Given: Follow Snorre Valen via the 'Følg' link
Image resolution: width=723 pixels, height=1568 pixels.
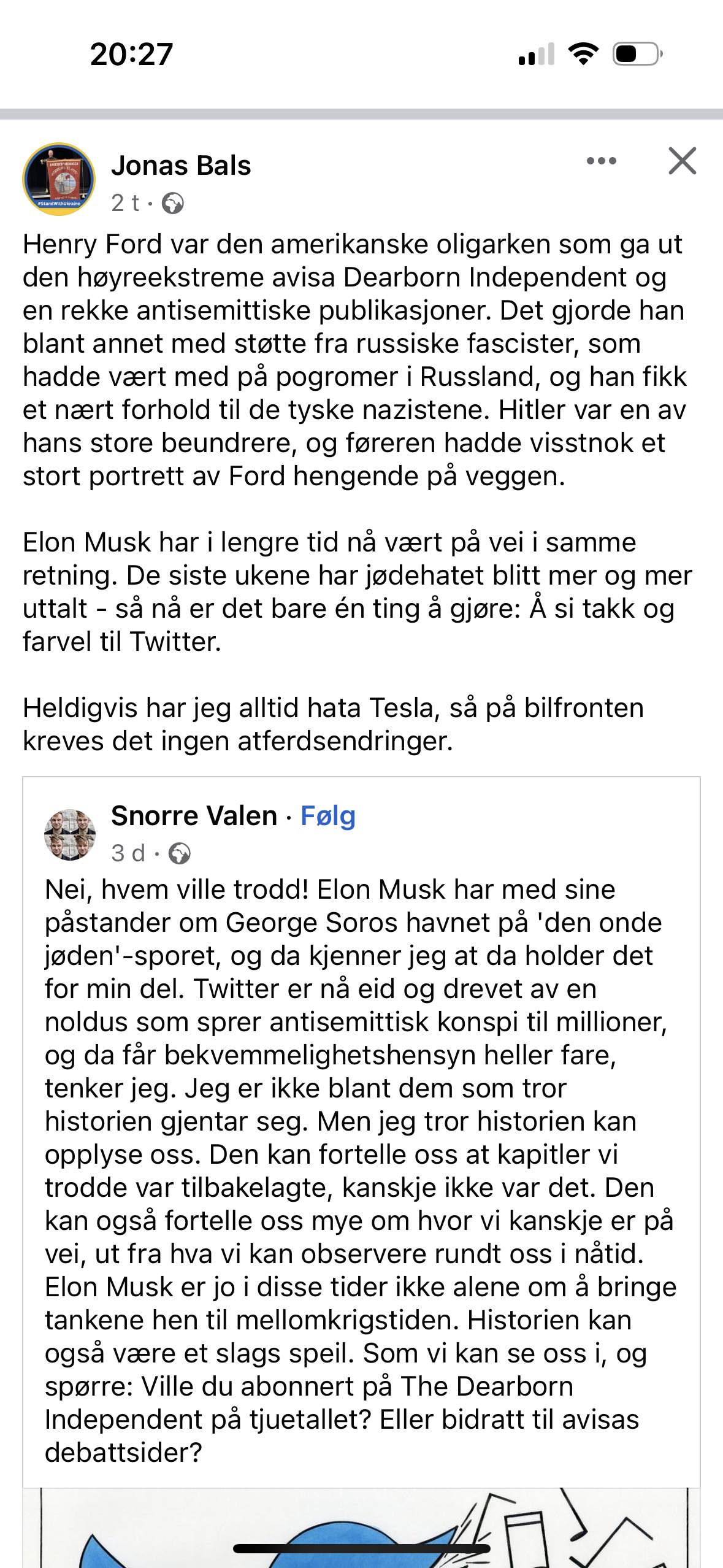Looking at the screenshot, I should click(328, 816).
